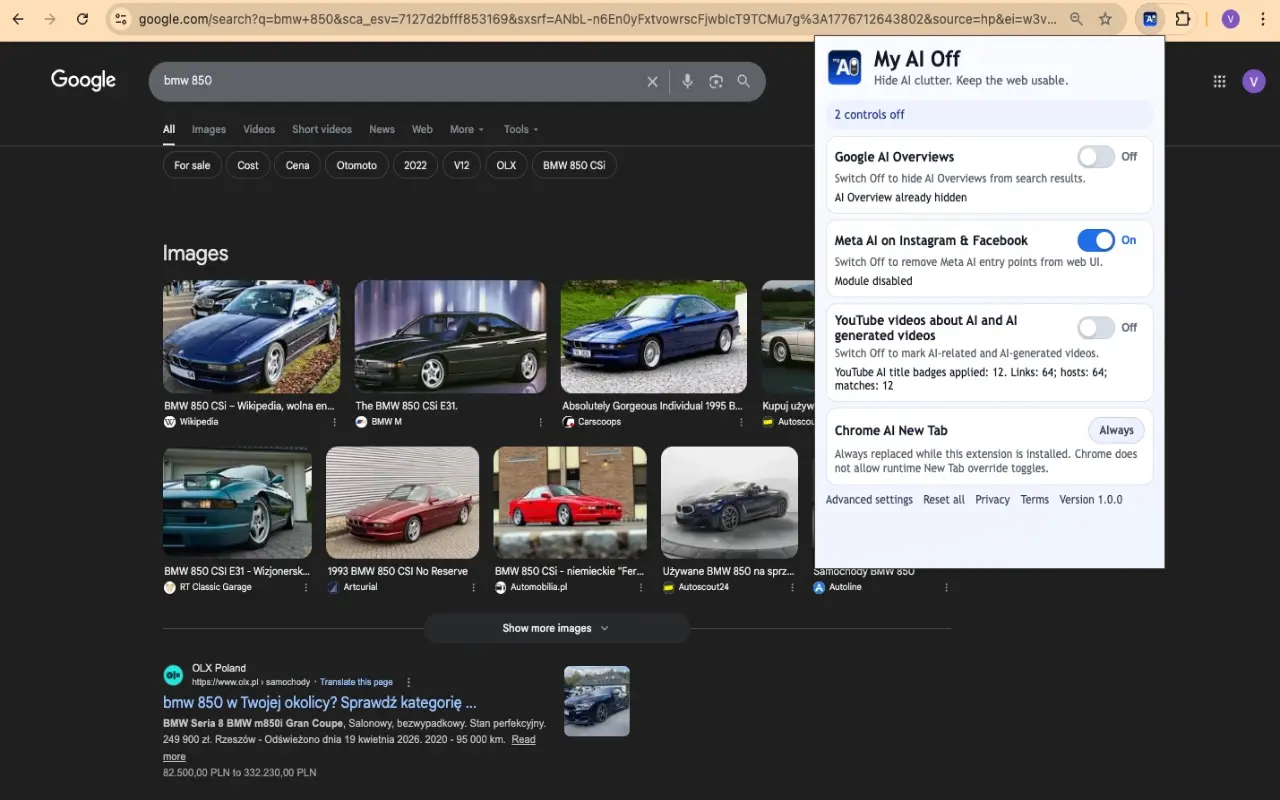Select the V12 filter chip
The image size is (1280, 800).
coord(461,165)
